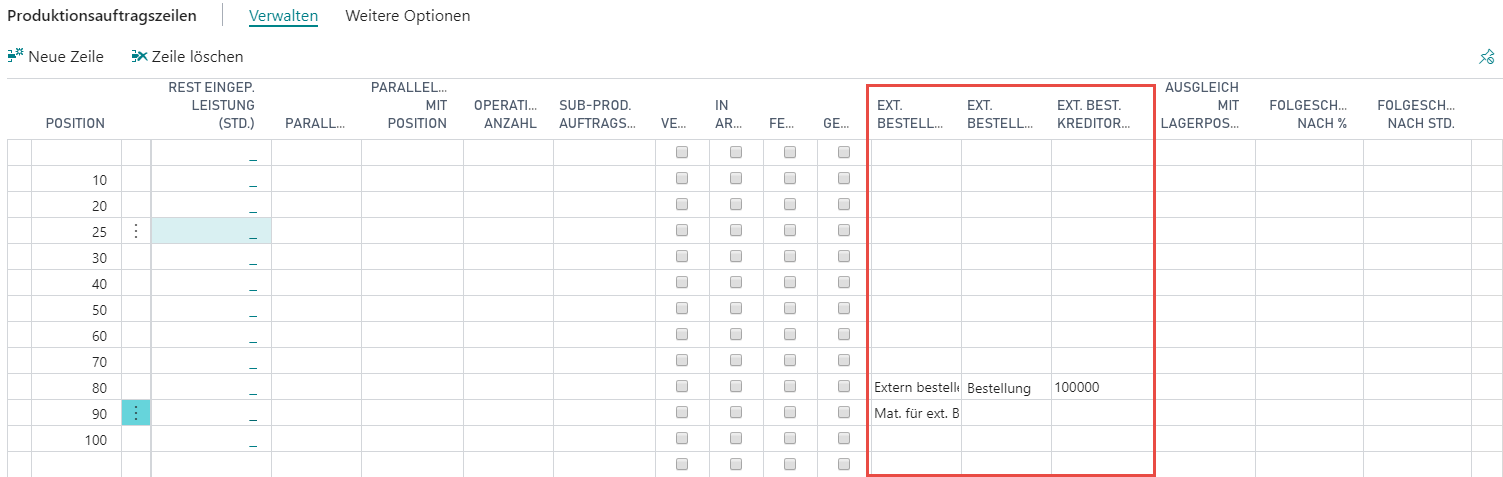Enable the GE... checkbox in row 100
The image size is (1503, 477).
[x=844, y=439]
